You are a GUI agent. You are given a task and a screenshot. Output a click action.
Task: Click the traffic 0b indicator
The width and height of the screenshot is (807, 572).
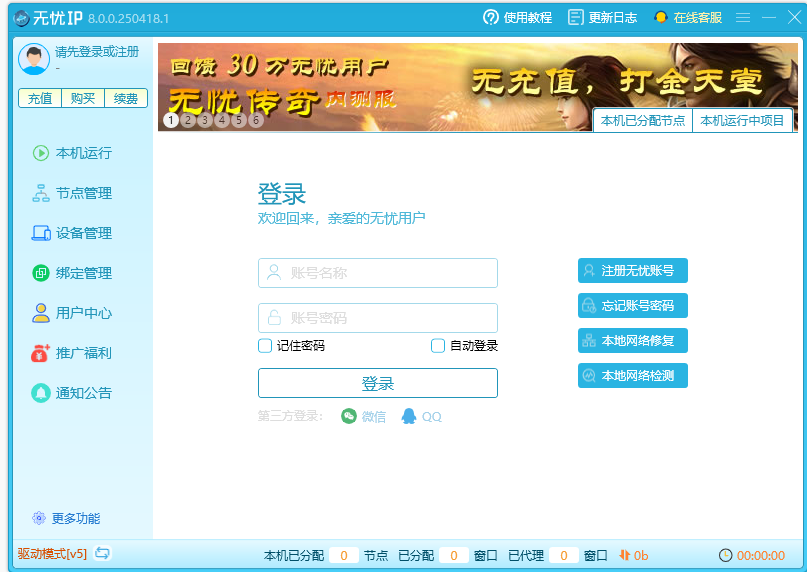(x=634, y=556)
